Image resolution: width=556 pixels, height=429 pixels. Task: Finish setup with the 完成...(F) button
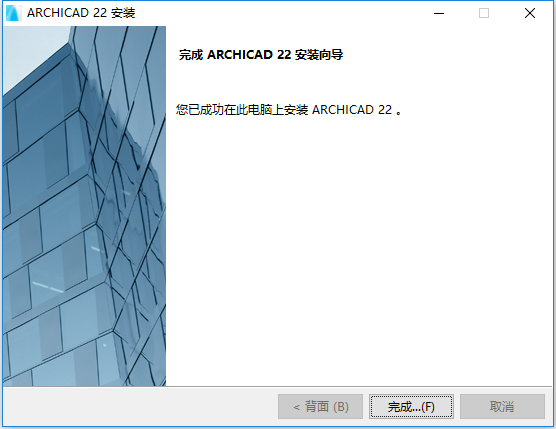pyautogui.click(x=411, y=406)
